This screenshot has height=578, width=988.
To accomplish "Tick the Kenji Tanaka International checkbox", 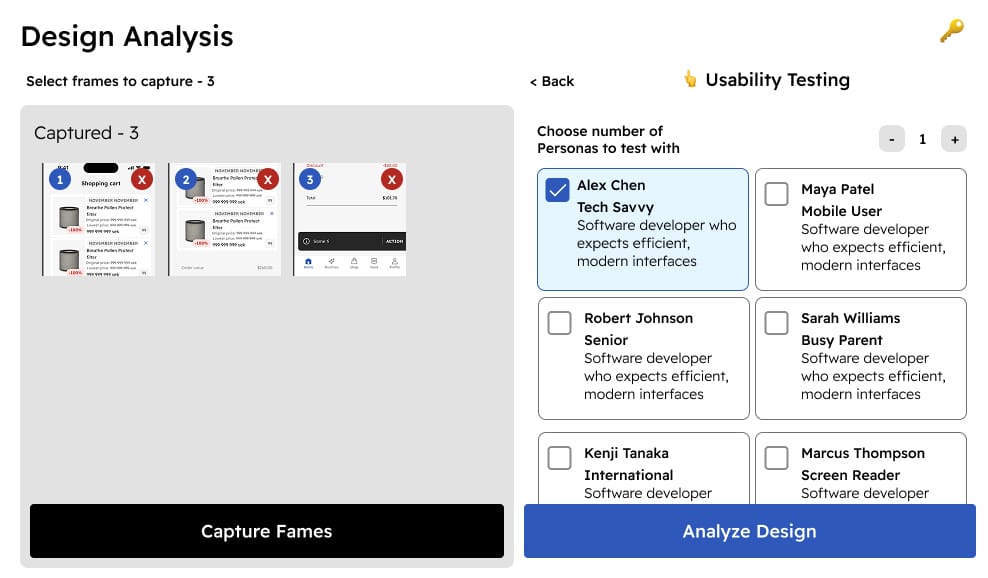I will pyautogui.click(x=560, y=458).
